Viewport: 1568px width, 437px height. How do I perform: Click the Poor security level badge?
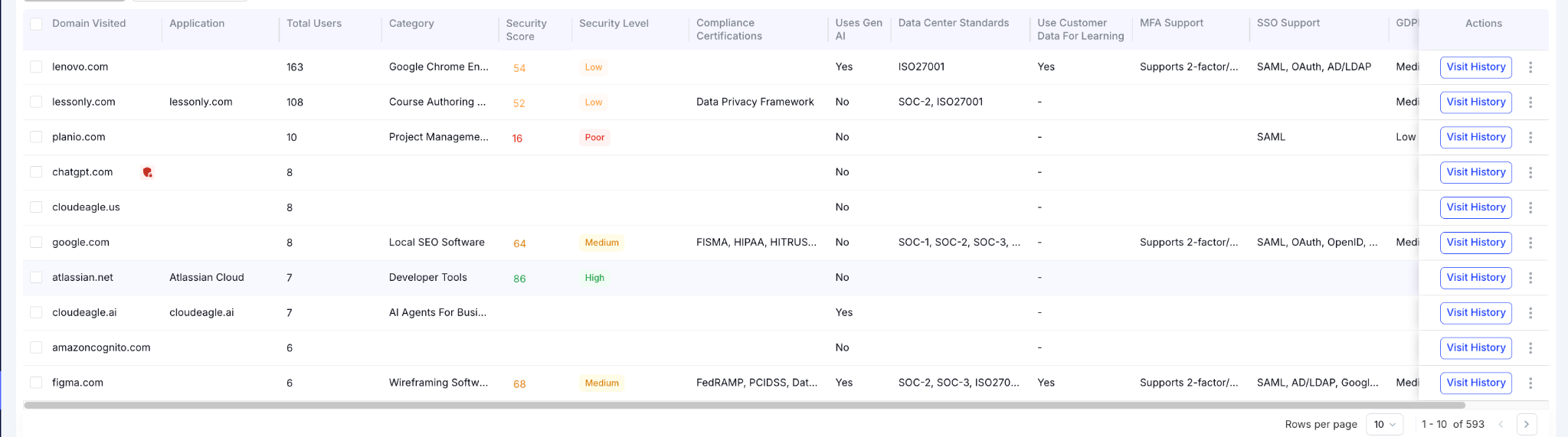coord(594,138)
